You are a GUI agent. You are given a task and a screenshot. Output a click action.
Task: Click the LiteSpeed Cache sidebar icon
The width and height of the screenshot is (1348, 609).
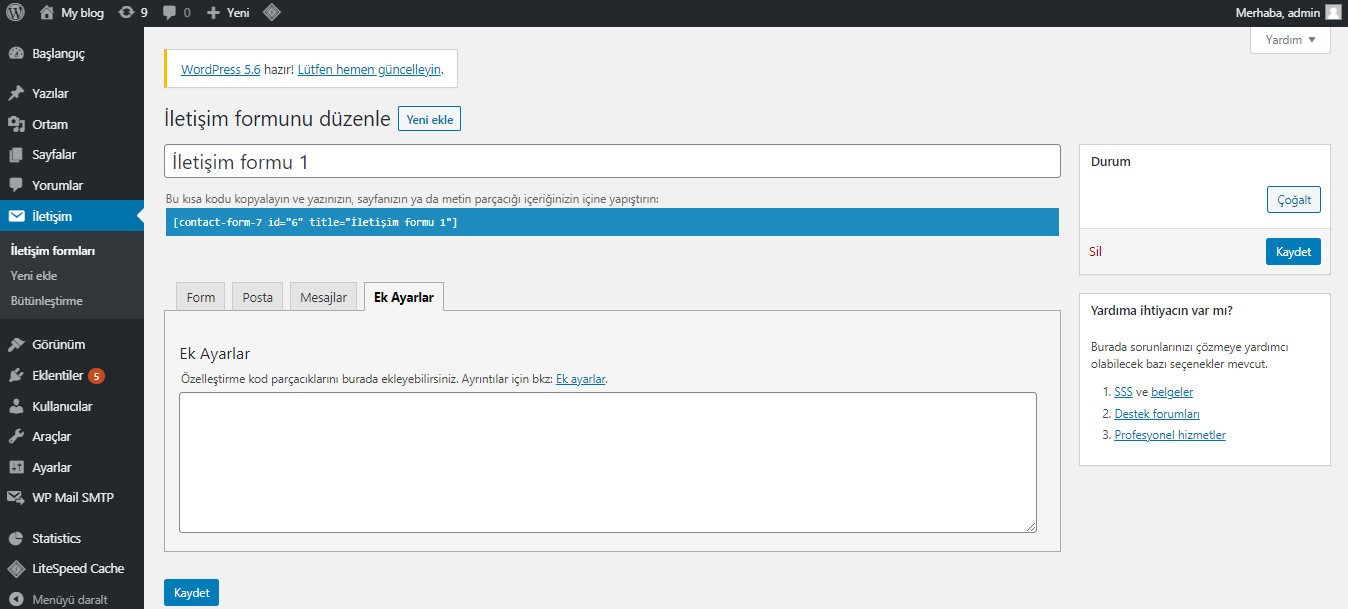[16, 569]
